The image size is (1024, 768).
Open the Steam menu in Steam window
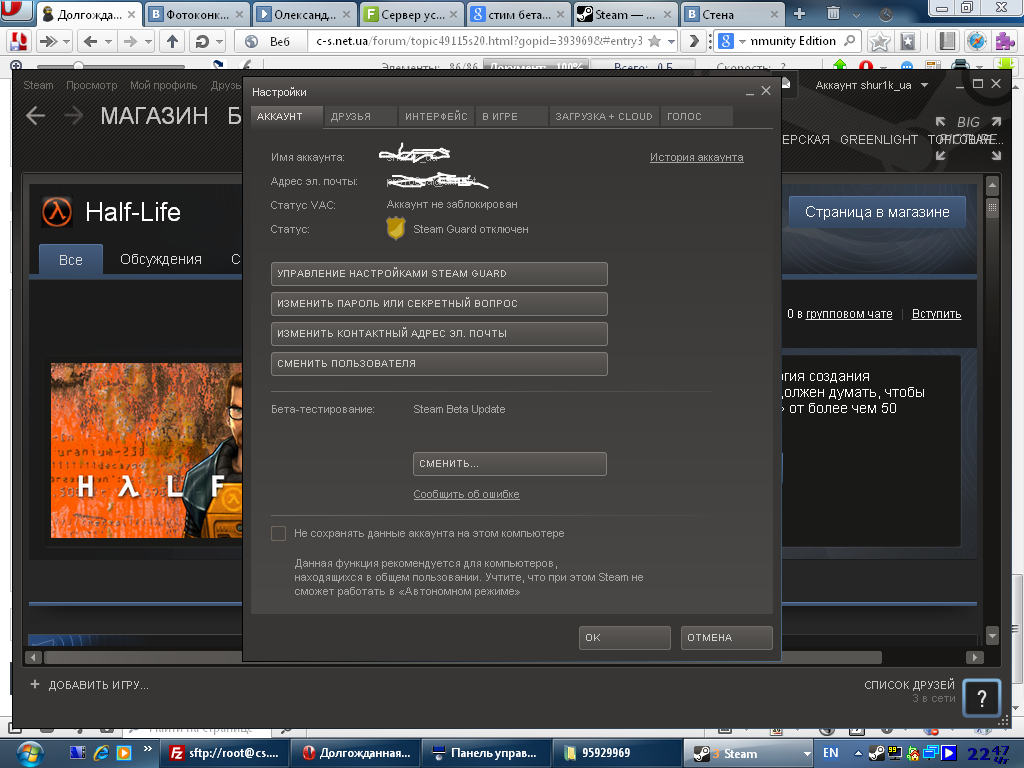coord(39,86)
